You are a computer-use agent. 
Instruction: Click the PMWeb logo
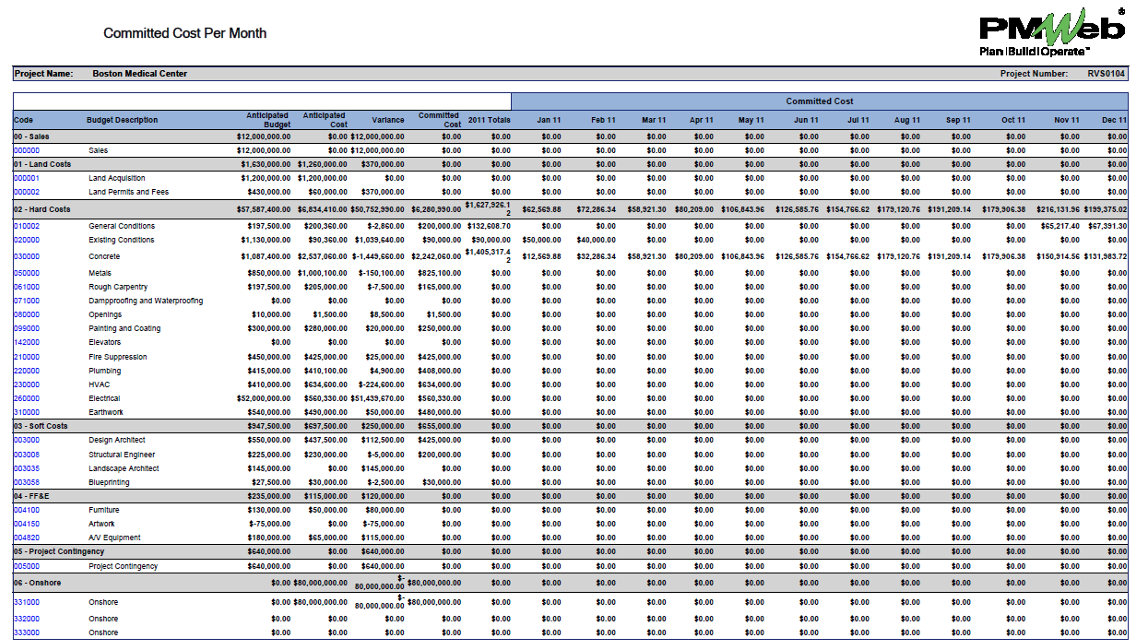1052,32
